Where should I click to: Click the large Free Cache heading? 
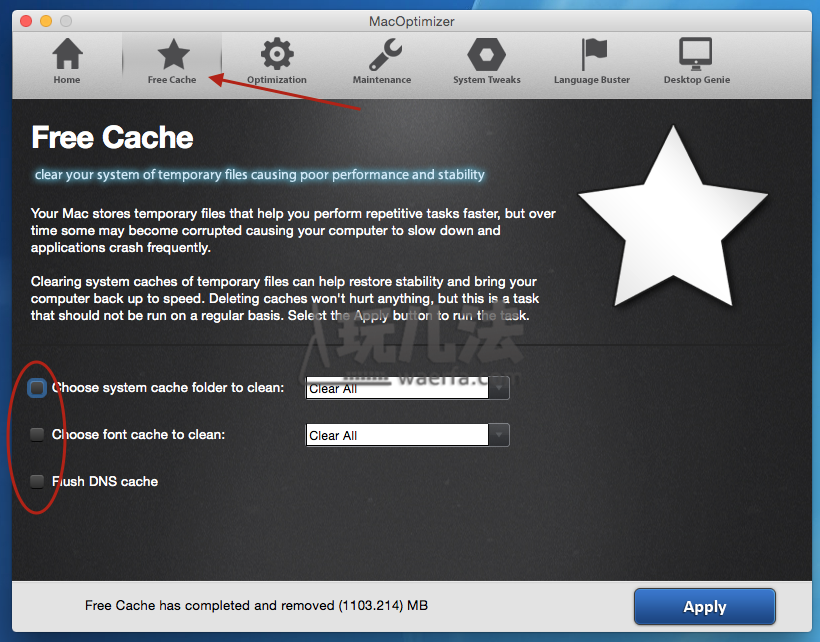[112, 137]
